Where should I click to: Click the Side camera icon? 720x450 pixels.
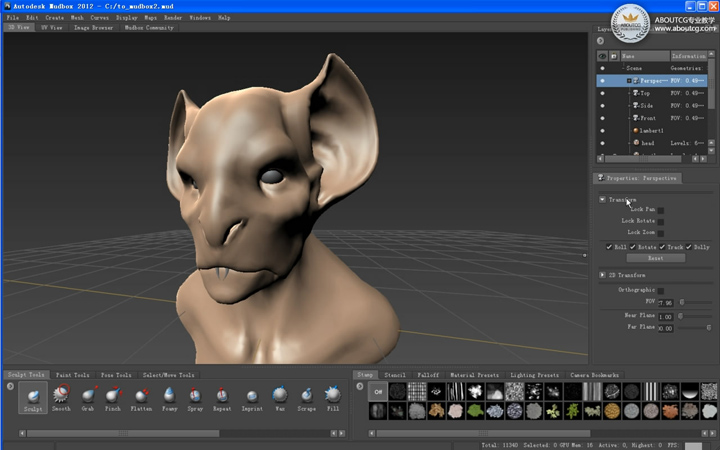636,105
